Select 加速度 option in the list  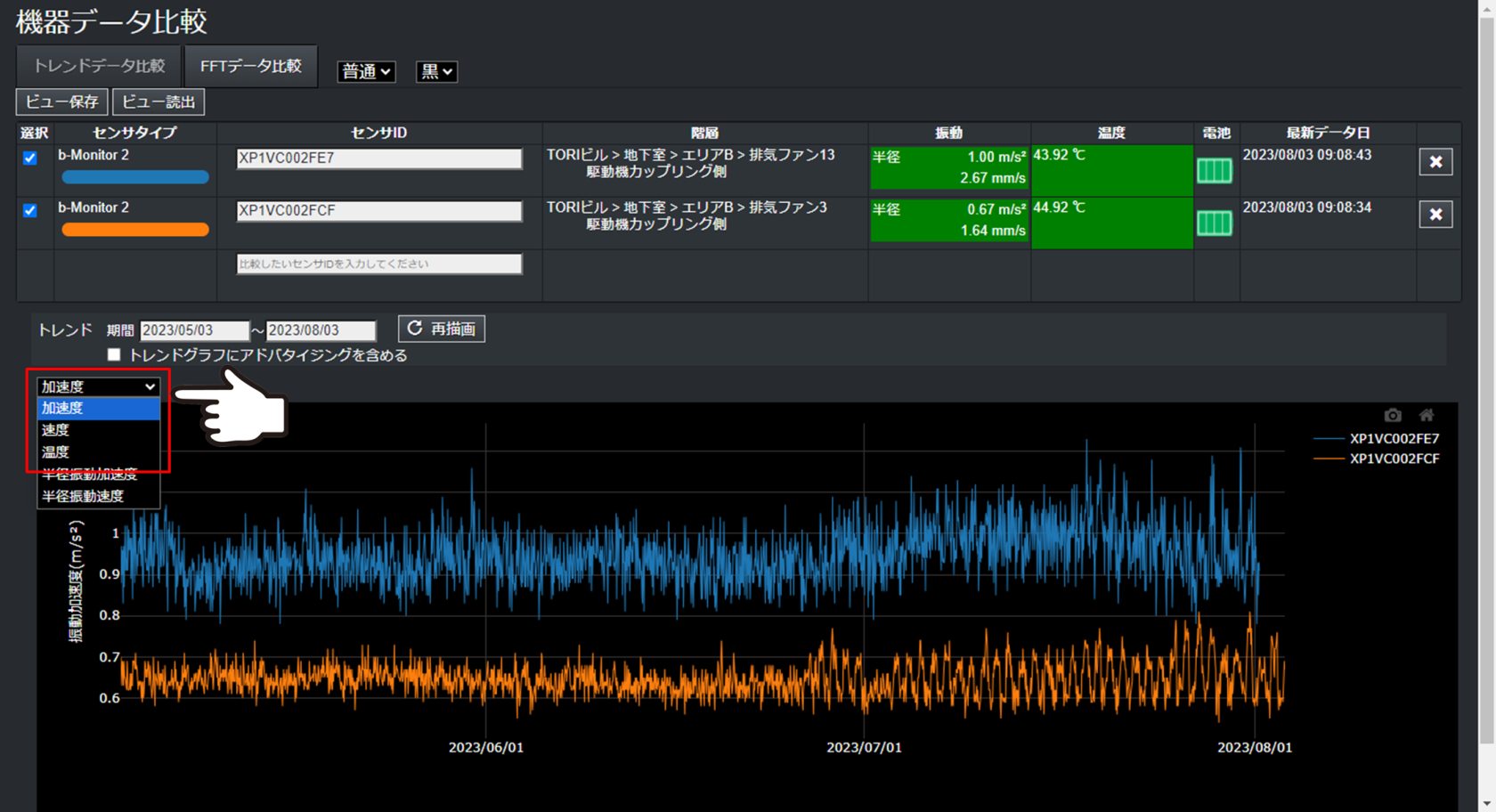[x=98, y=408]
